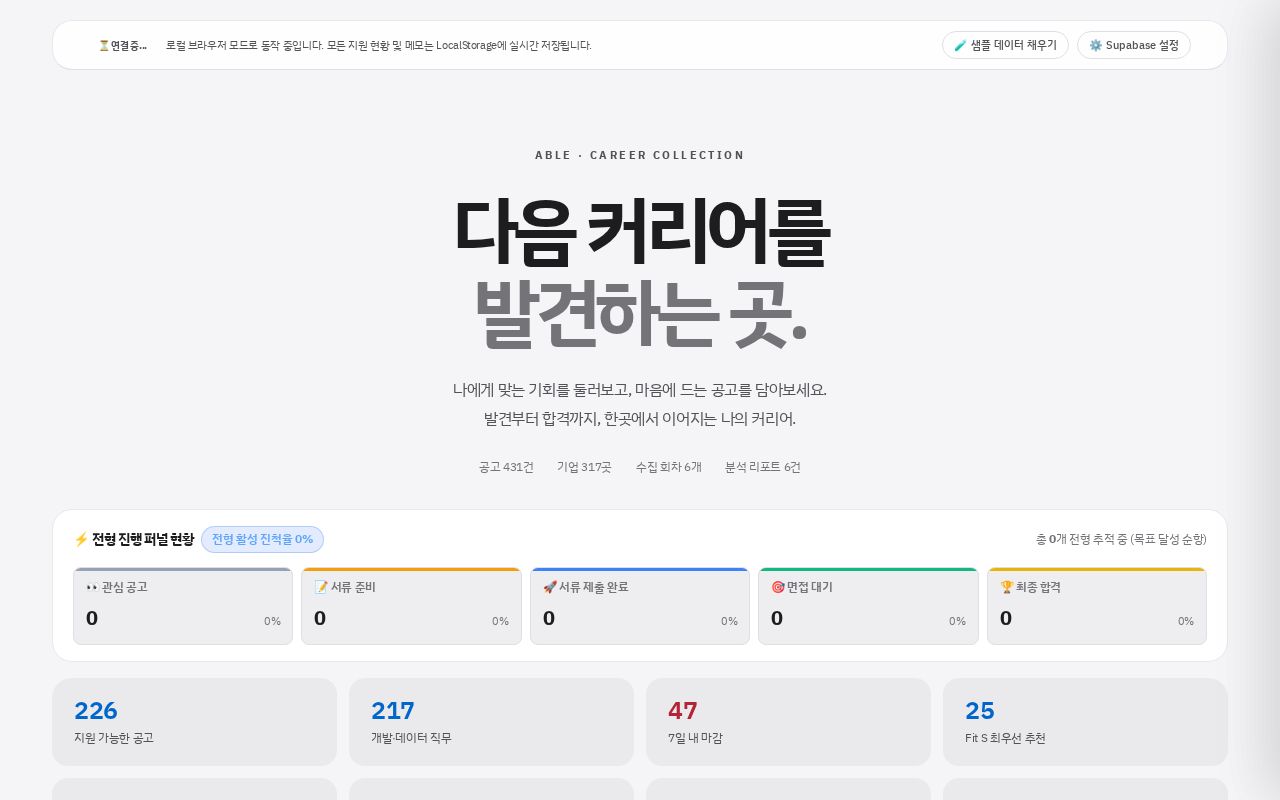Click the 전형 활성 진척율 0% badge
Viewport: 1280px width, 800px height.
coord(262,539)
